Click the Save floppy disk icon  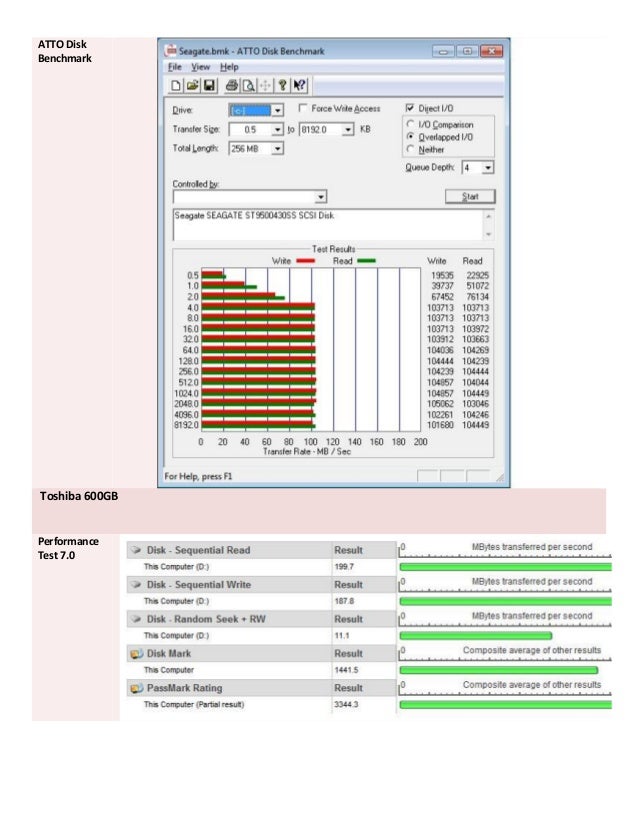point(209,85)
